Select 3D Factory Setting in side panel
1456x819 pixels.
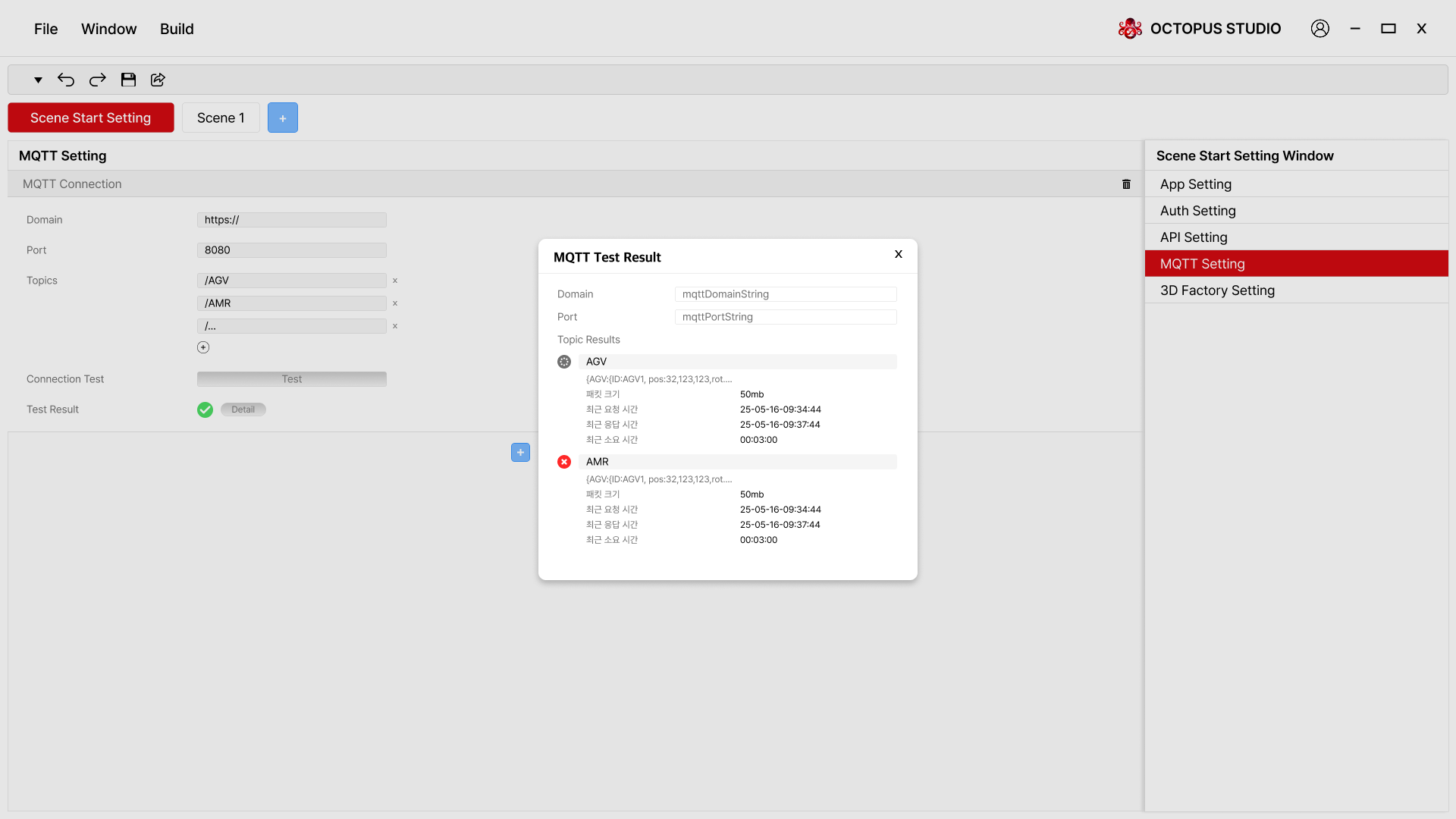pyautogui.click(x=1217, y=290)
